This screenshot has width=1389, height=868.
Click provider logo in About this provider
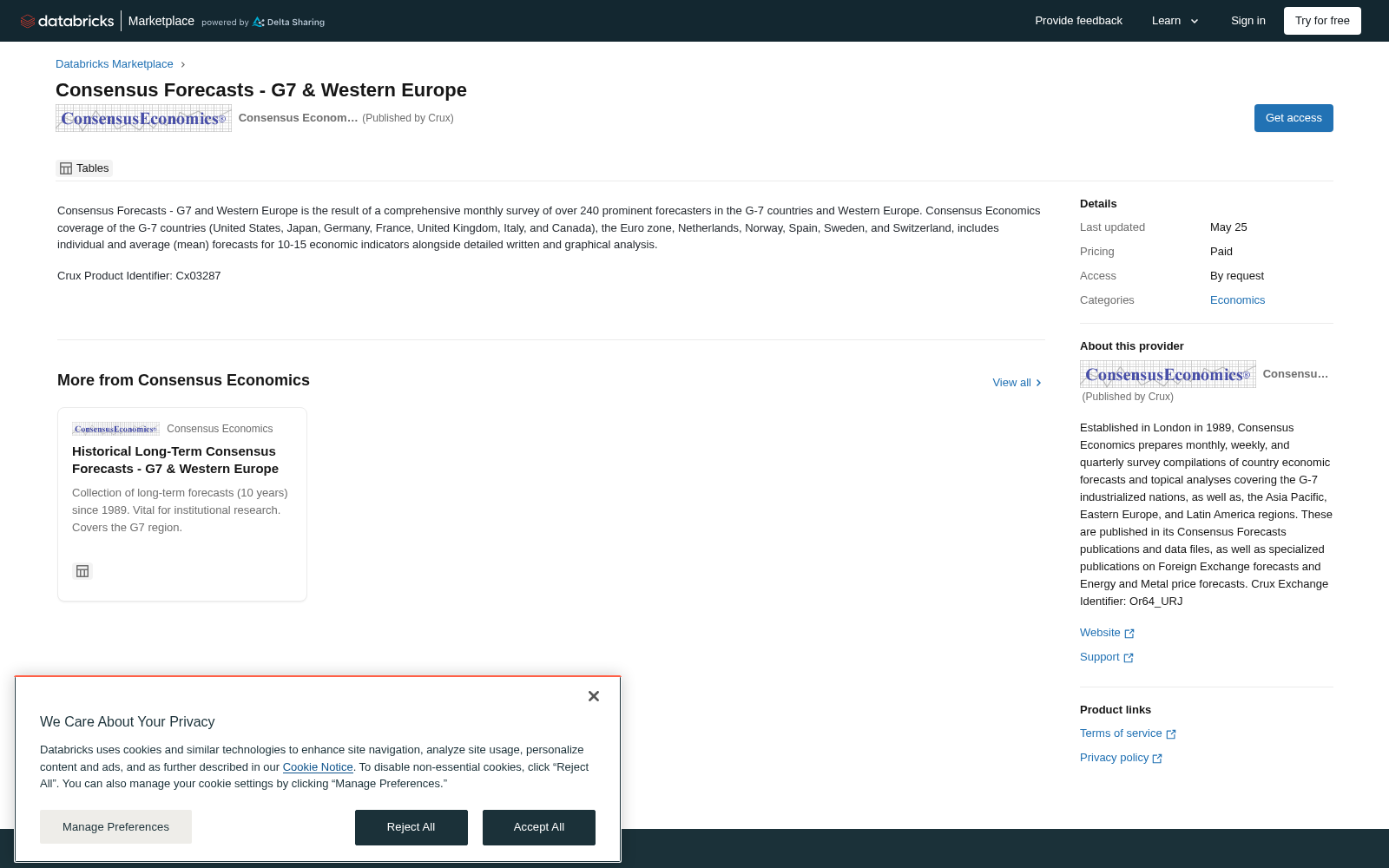click(x=1168, y=374)
